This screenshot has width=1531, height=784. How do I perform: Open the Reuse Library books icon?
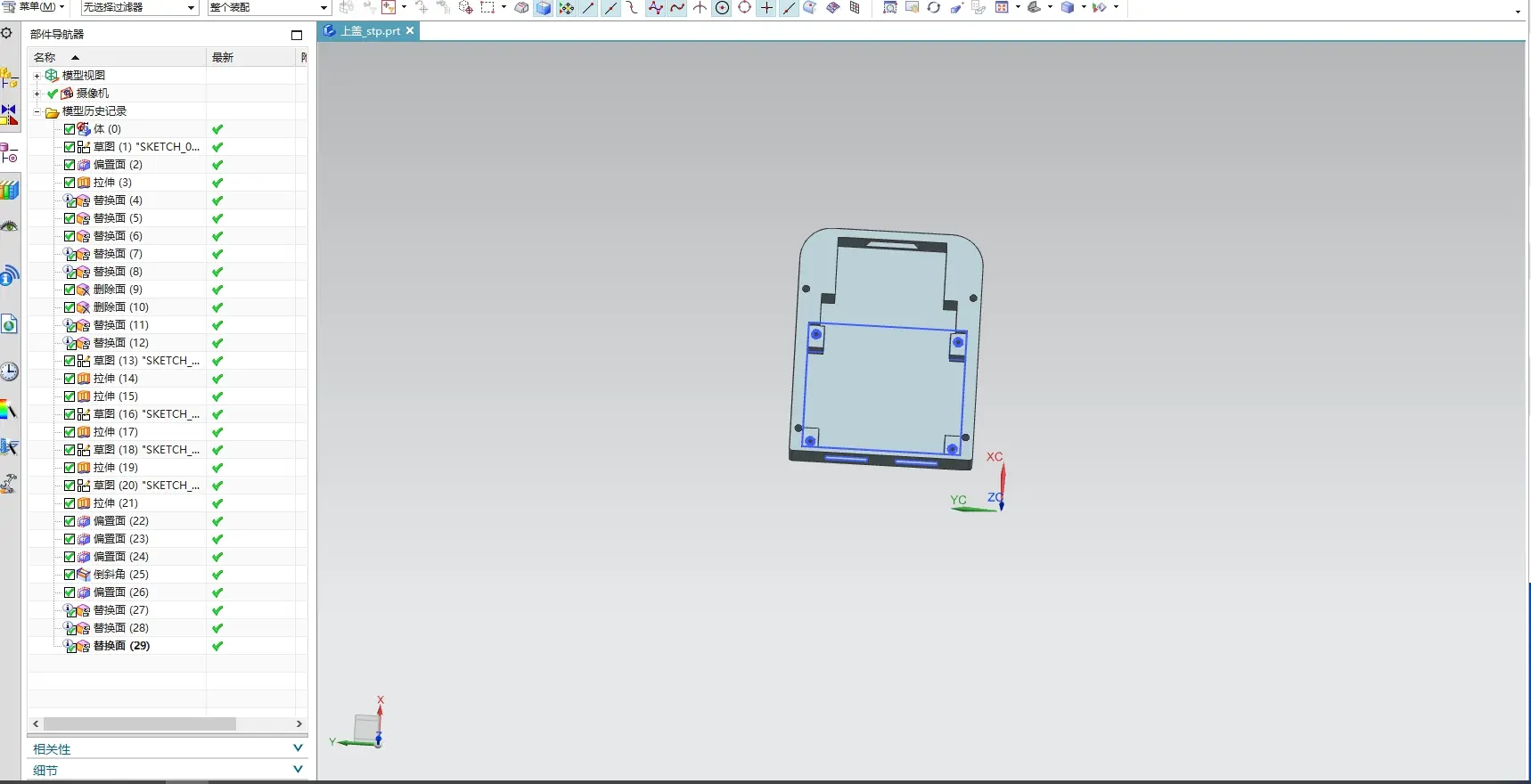tap(9, 190)
